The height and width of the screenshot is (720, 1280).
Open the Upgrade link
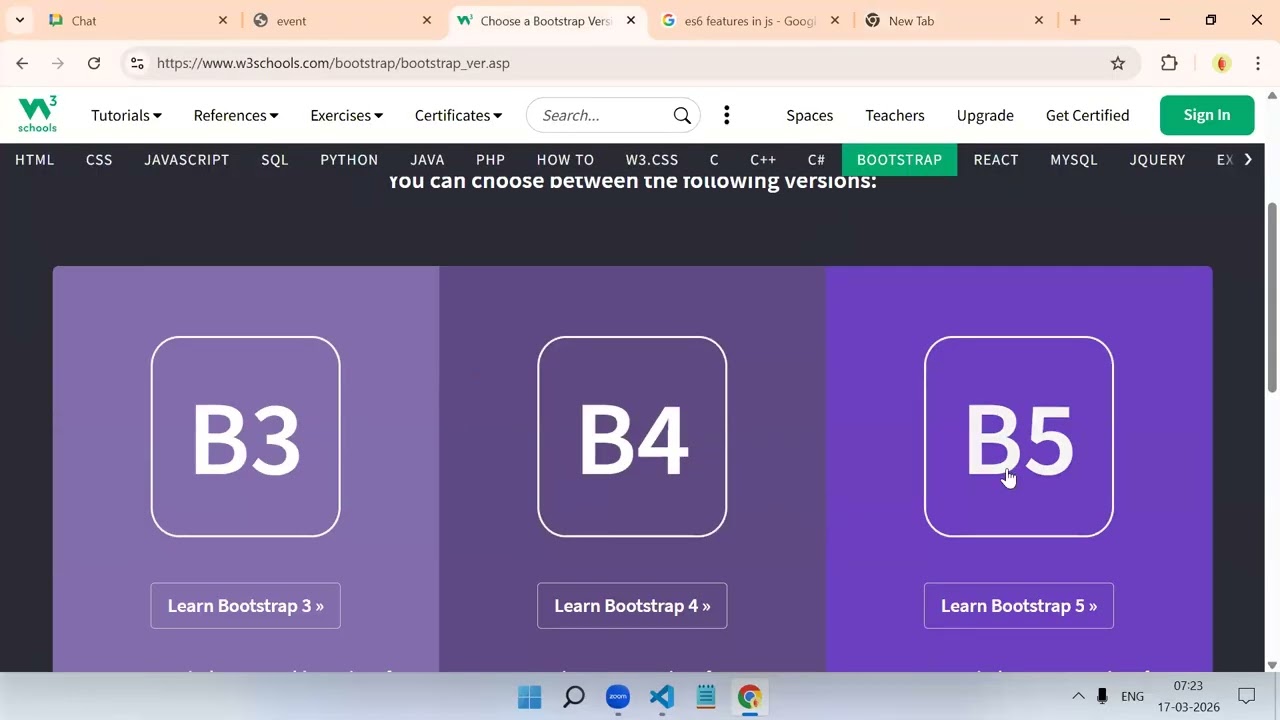985,115
